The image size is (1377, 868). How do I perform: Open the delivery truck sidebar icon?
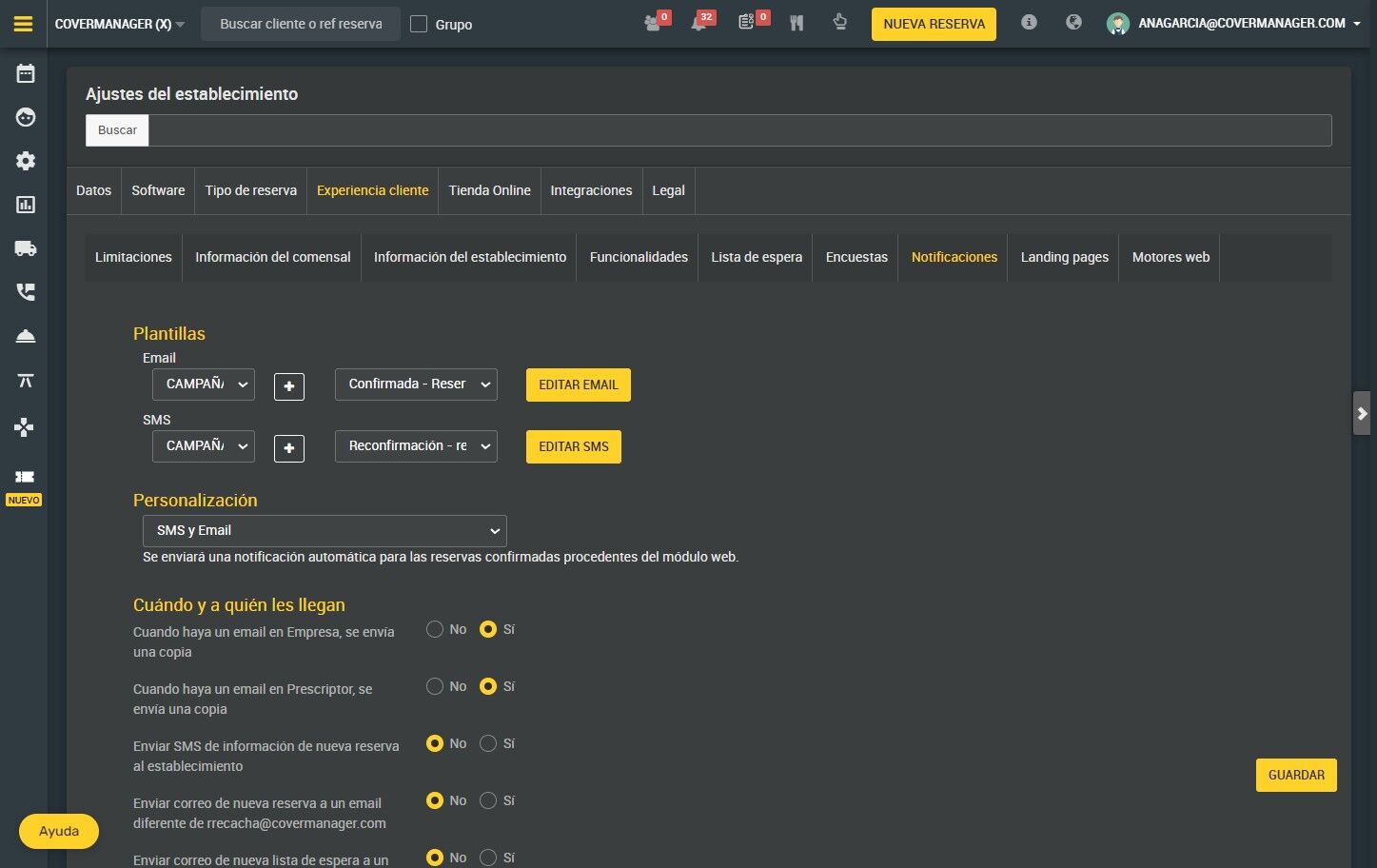click(x=26, y=248)
